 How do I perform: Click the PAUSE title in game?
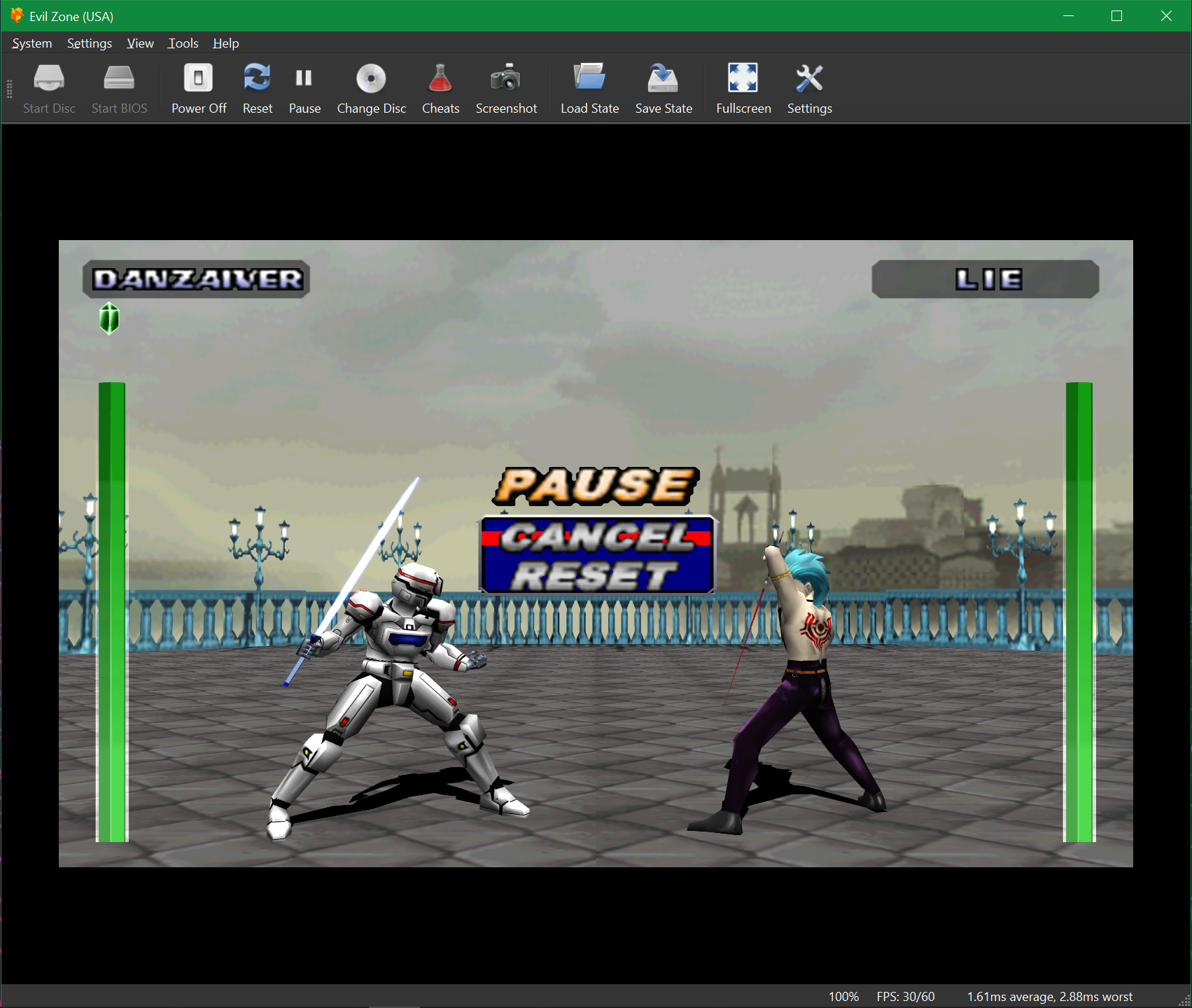pos(596,486)
